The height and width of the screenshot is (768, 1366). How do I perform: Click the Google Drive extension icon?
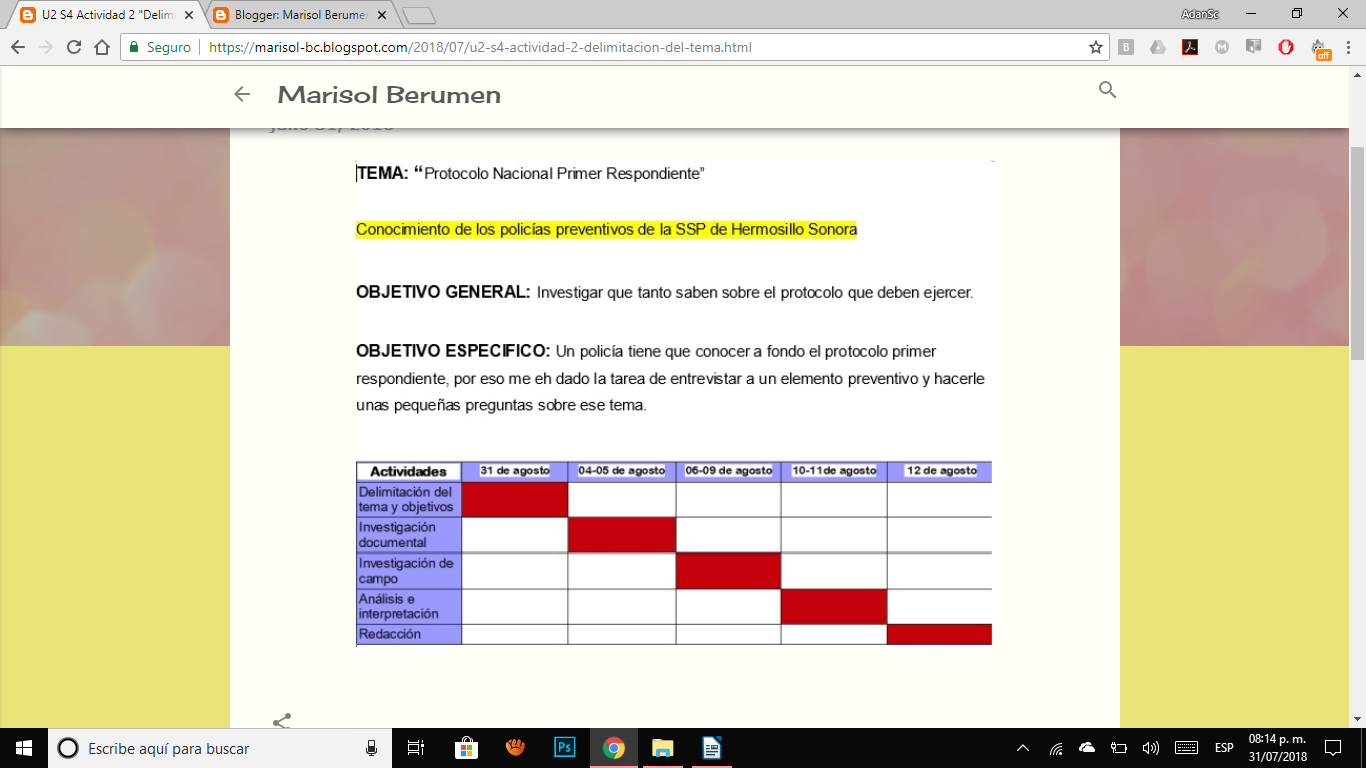[x=1158, y=46]
